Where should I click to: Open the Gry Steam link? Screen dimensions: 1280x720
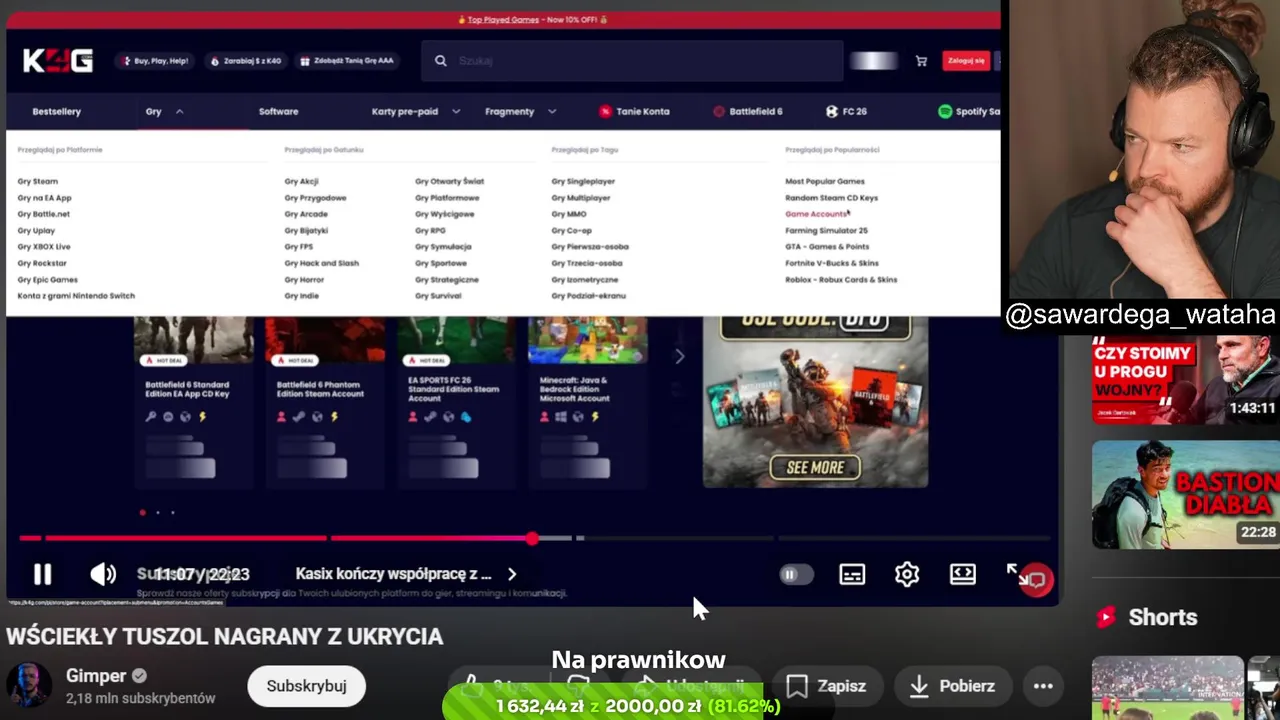(37, 181)
